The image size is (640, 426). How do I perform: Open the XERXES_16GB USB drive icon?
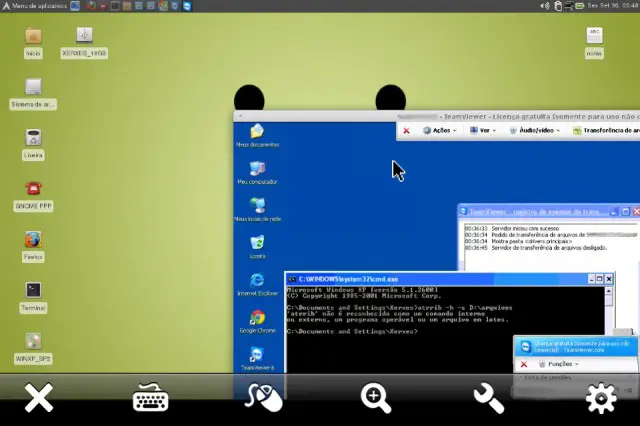coord(84,42)
